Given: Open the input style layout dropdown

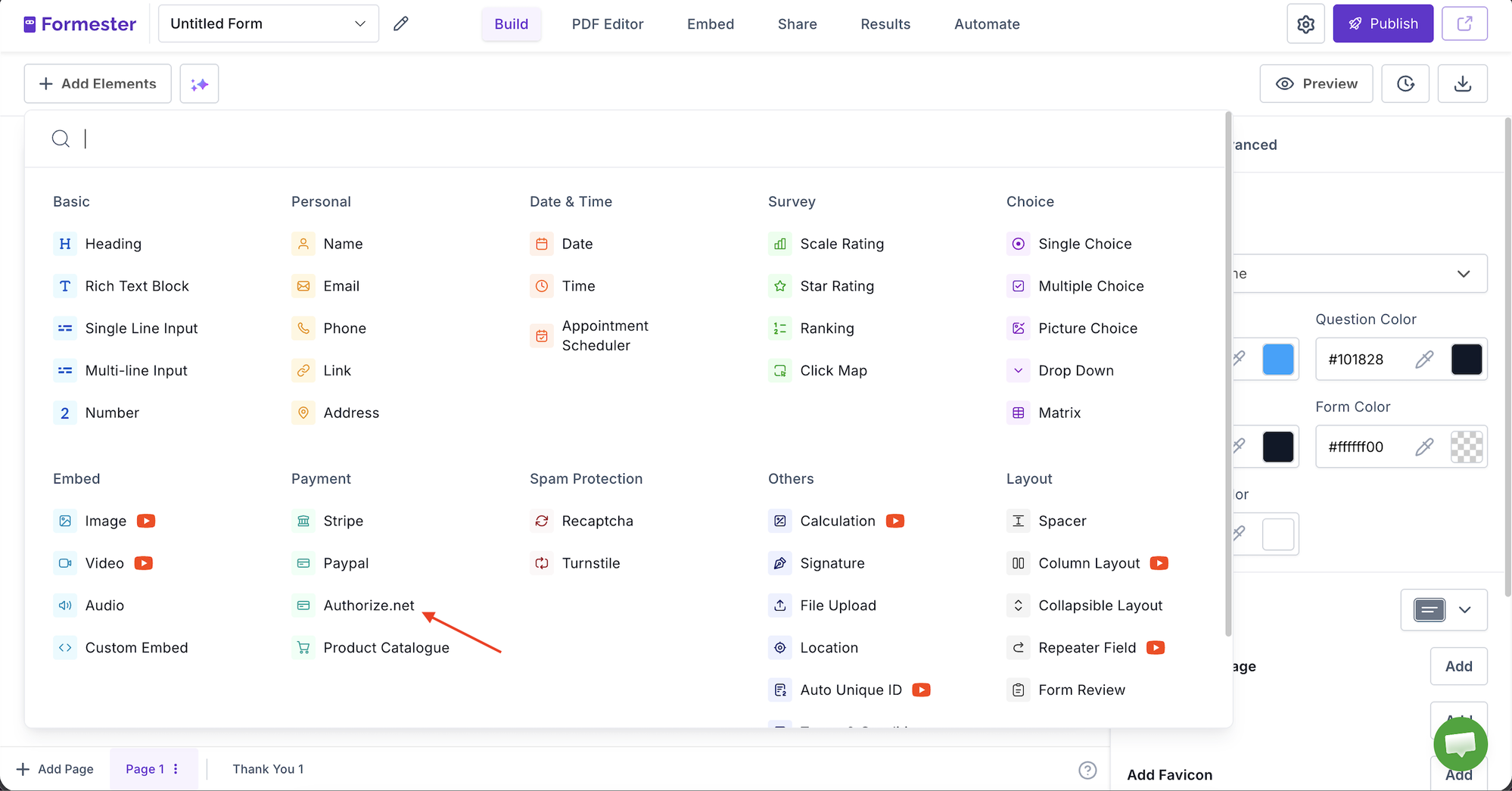Looking at the screenshot, I should coord(1444,610).
